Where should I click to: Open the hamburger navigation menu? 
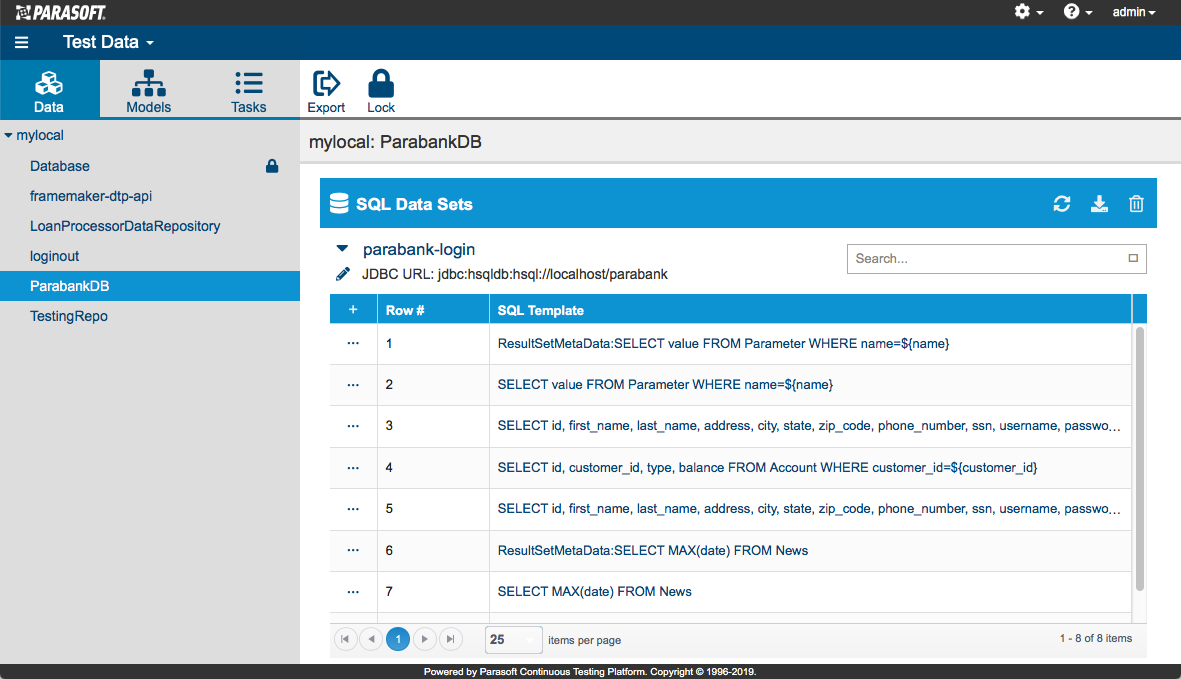click(x=21, y=43)
